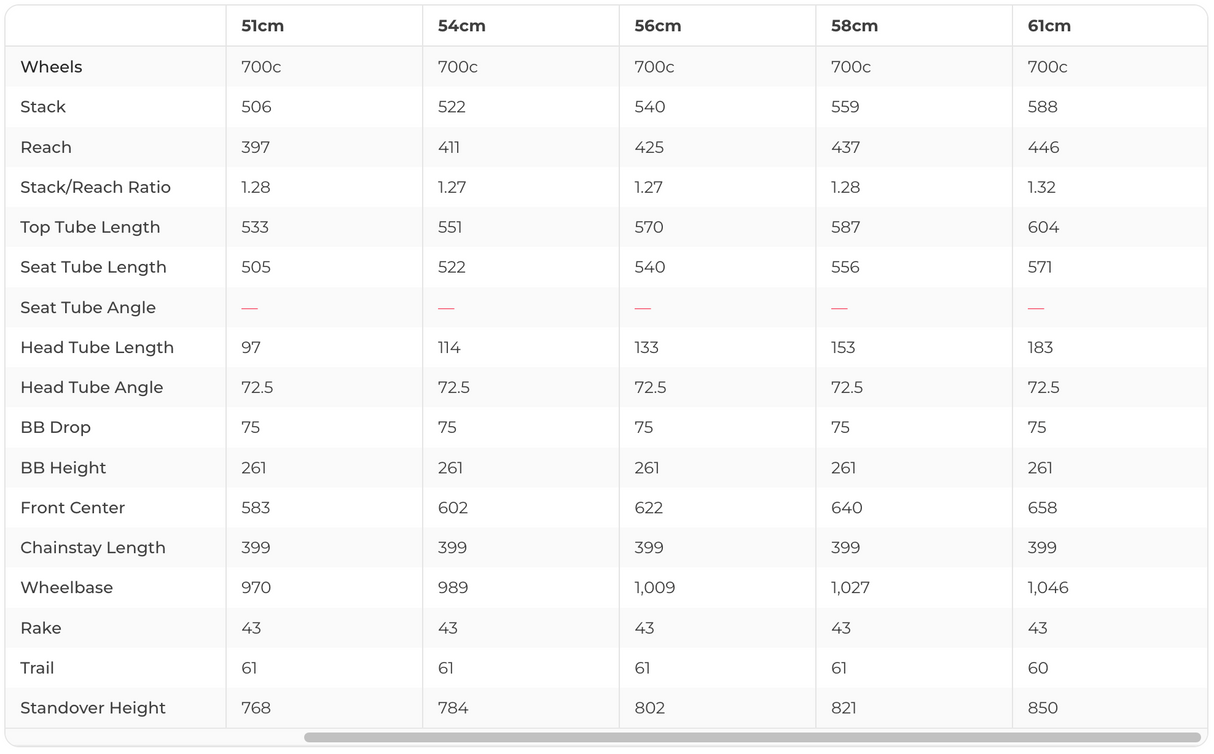Click the horizontal scrollbar below the table
Screen dimensions: 1214x754
coord(752,737)
